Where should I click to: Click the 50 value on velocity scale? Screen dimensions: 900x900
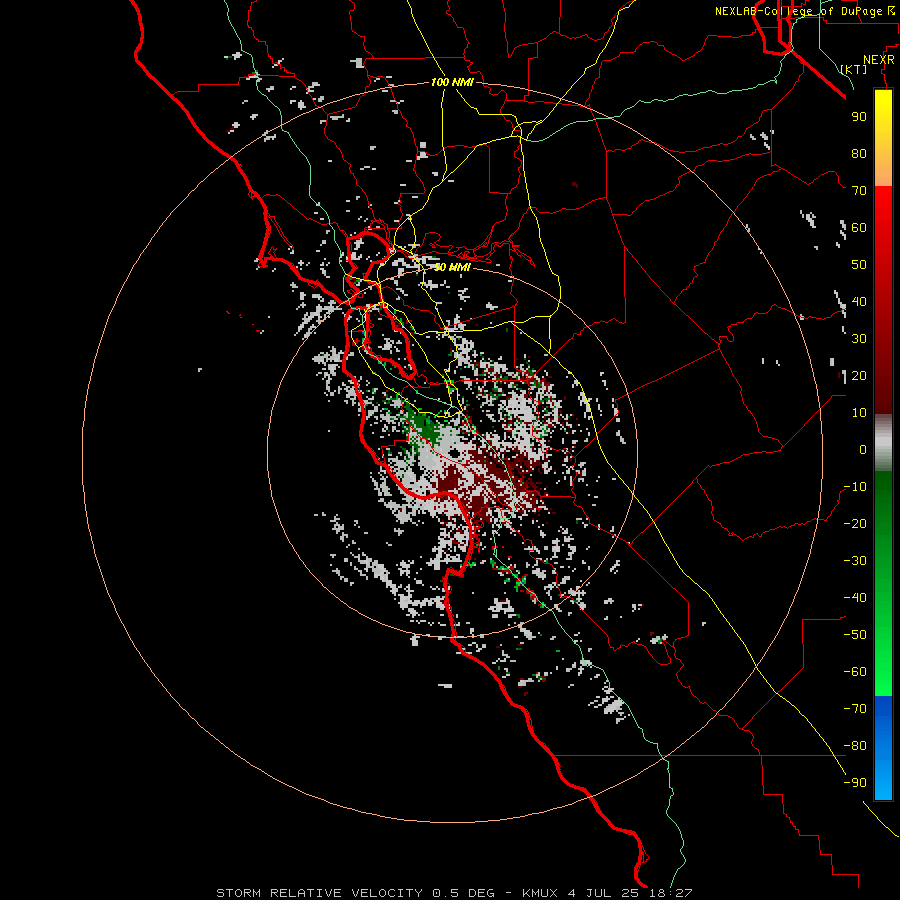(x=859, y=265)
